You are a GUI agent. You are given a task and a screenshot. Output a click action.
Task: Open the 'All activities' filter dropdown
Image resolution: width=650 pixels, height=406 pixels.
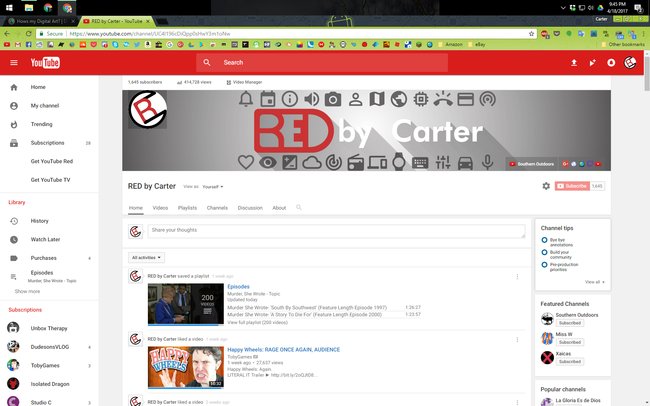146,258
